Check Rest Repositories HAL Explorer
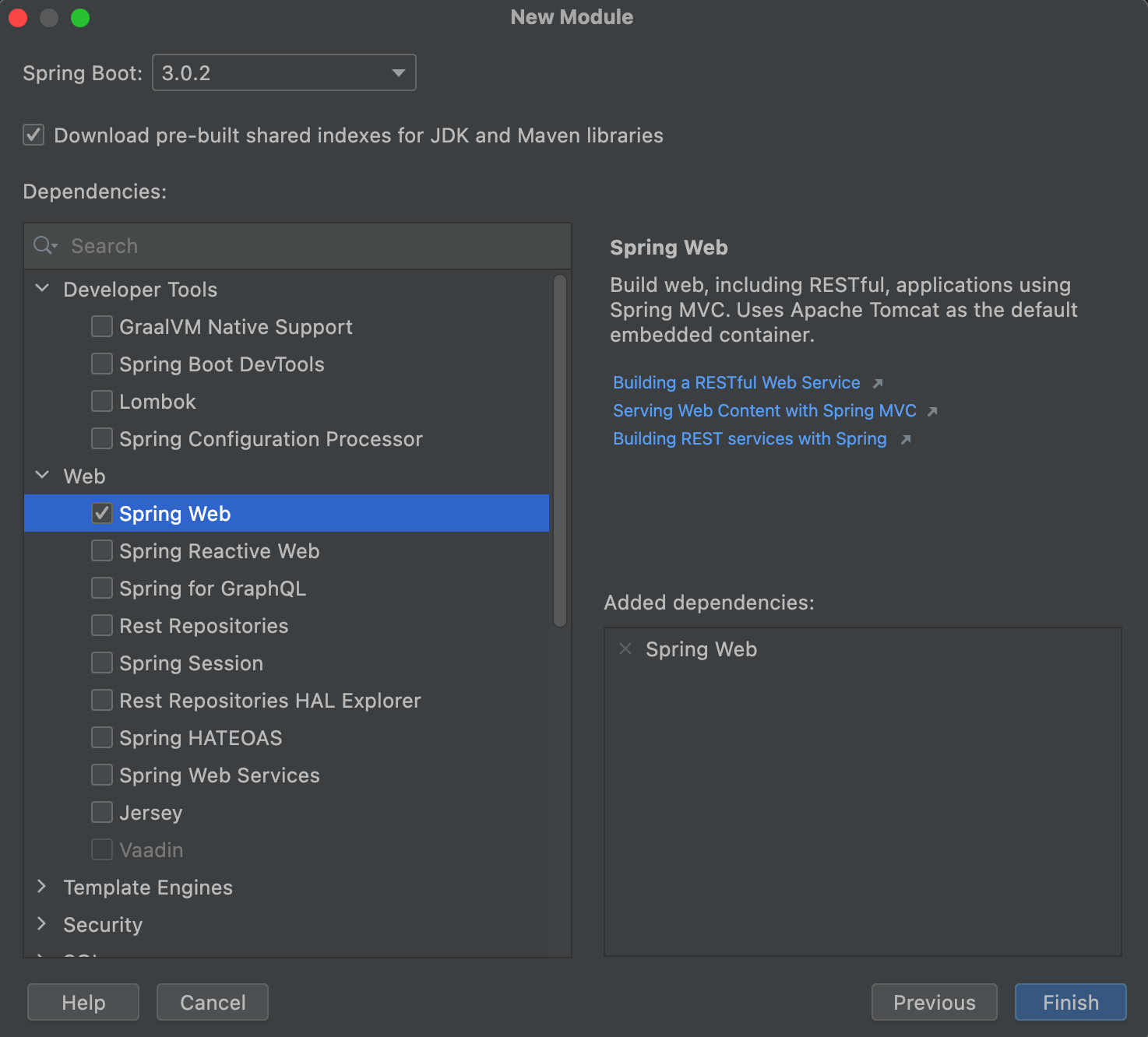Image resolution: width=1148 pixels, height=1037 pixels. click(x=102, y=700)
